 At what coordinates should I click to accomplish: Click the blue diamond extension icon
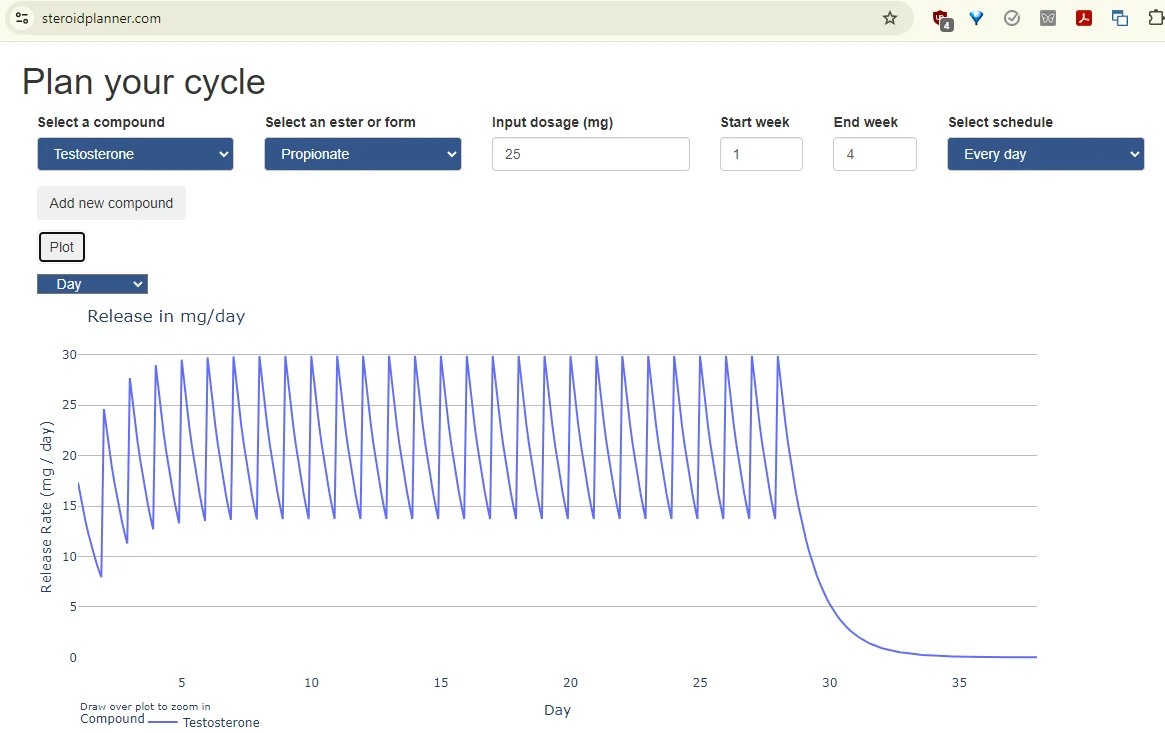tap(976, 18)
